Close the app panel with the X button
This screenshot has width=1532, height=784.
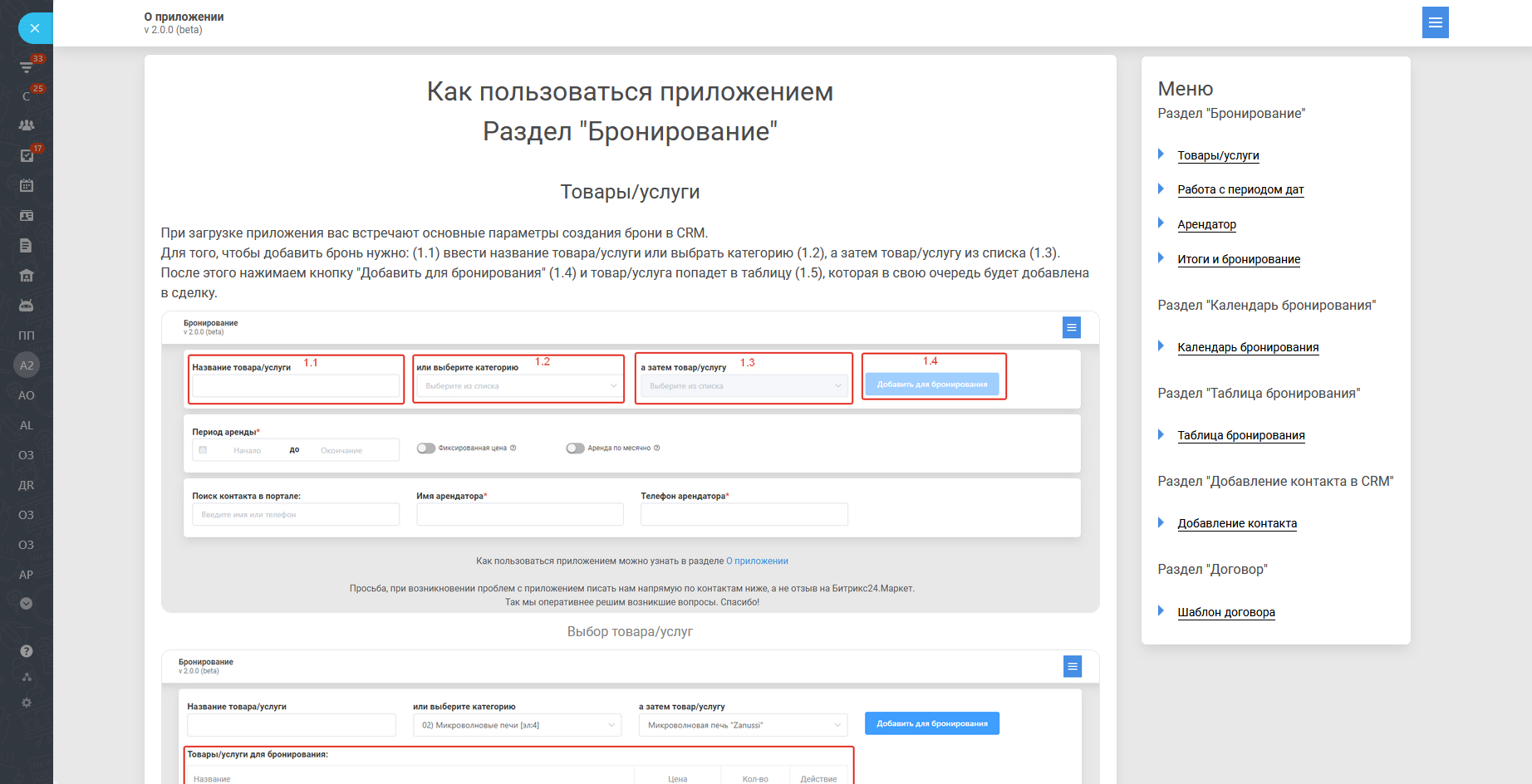35,28
